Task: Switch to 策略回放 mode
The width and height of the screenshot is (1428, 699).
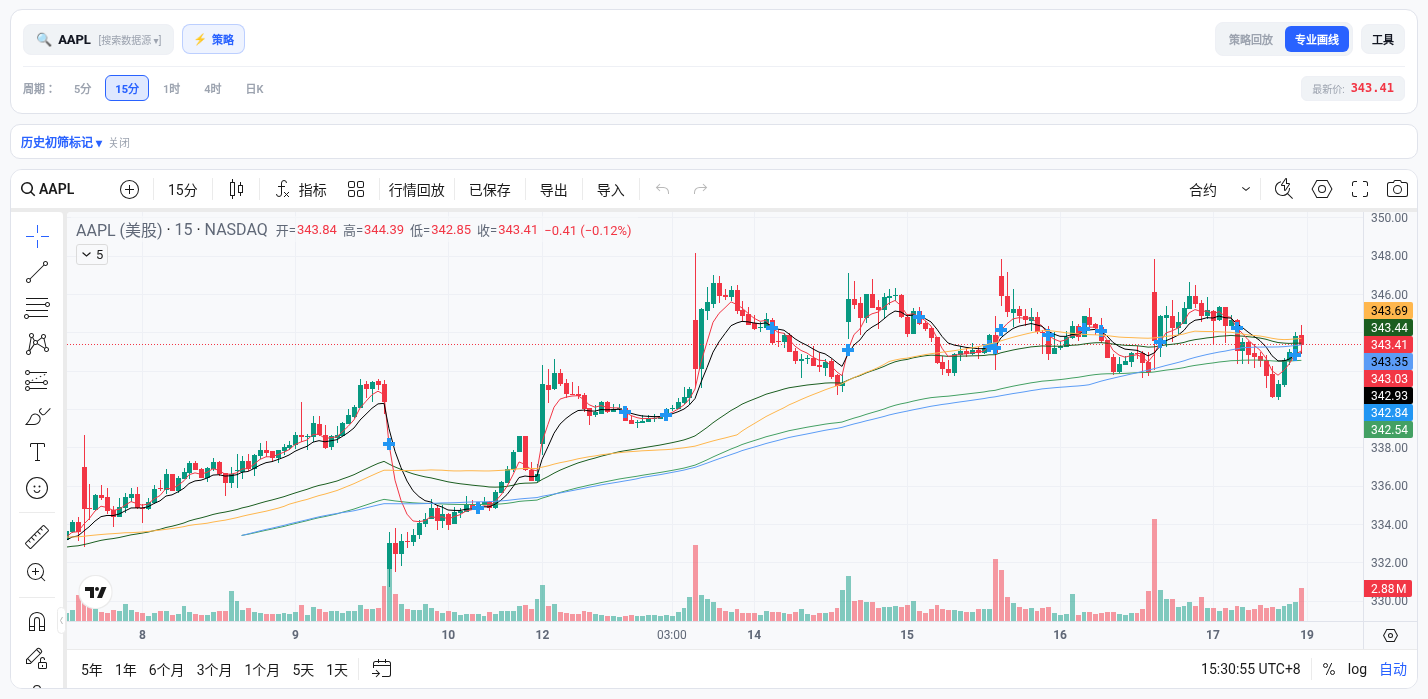Action: (1251, 39)
